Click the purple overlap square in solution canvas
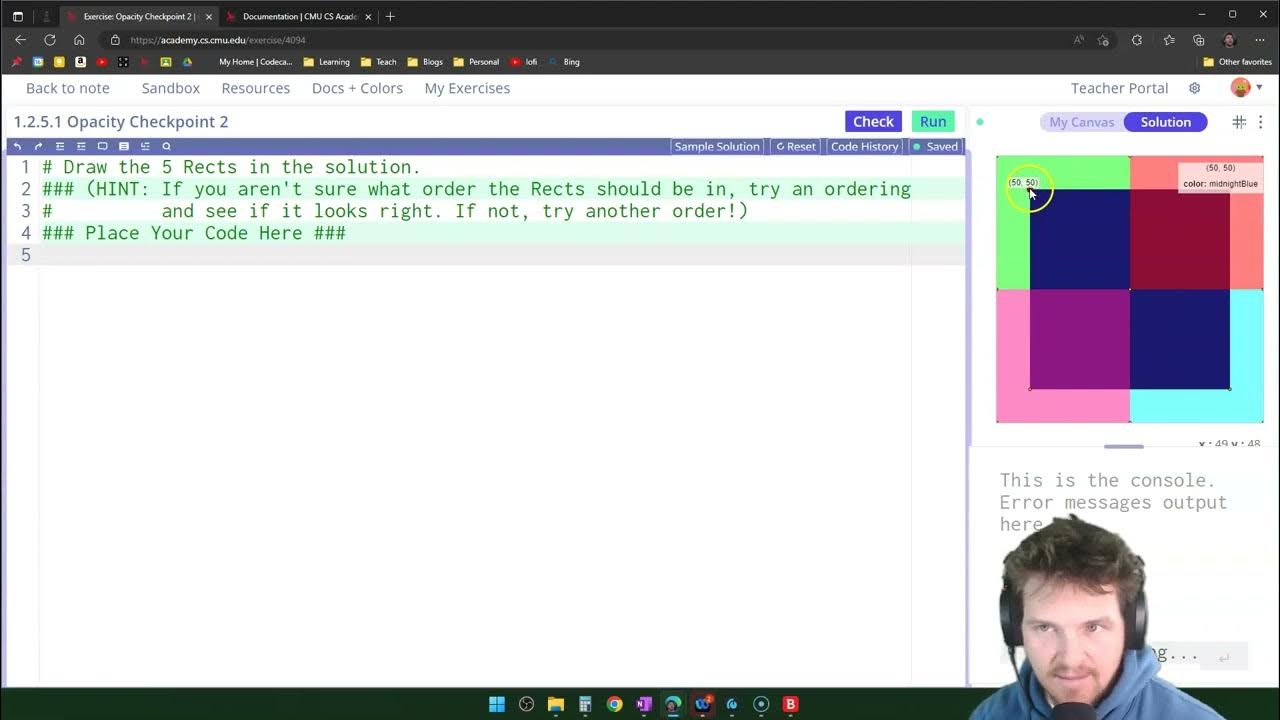Viewport: 1280px width, 720px height. click(x=1080, y=339)
